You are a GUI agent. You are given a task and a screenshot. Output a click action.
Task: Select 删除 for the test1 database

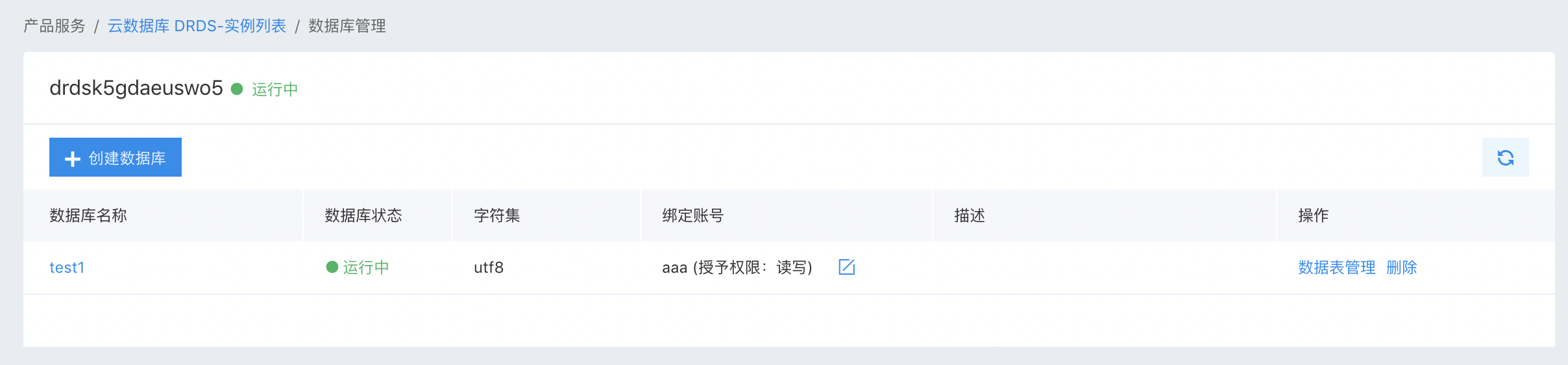pos(1401,268)
